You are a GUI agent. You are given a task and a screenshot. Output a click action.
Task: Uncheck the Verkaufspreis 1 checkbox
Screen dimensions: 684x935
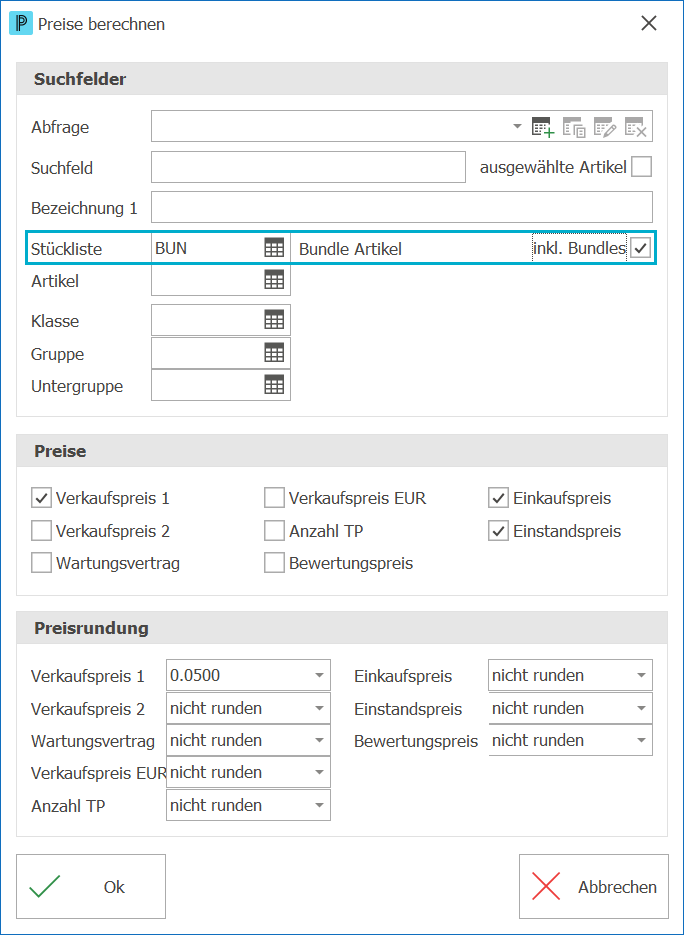coord(41,498)
